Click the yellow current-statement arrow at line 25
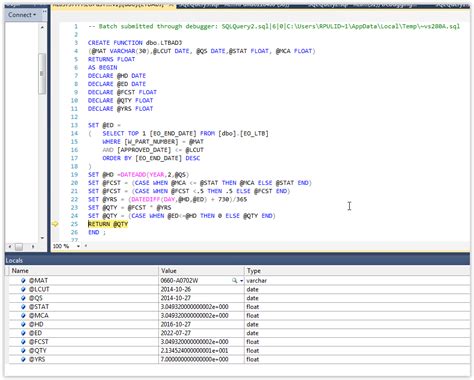This screenshot has width=474, height=380. click(x=55, y=224)
